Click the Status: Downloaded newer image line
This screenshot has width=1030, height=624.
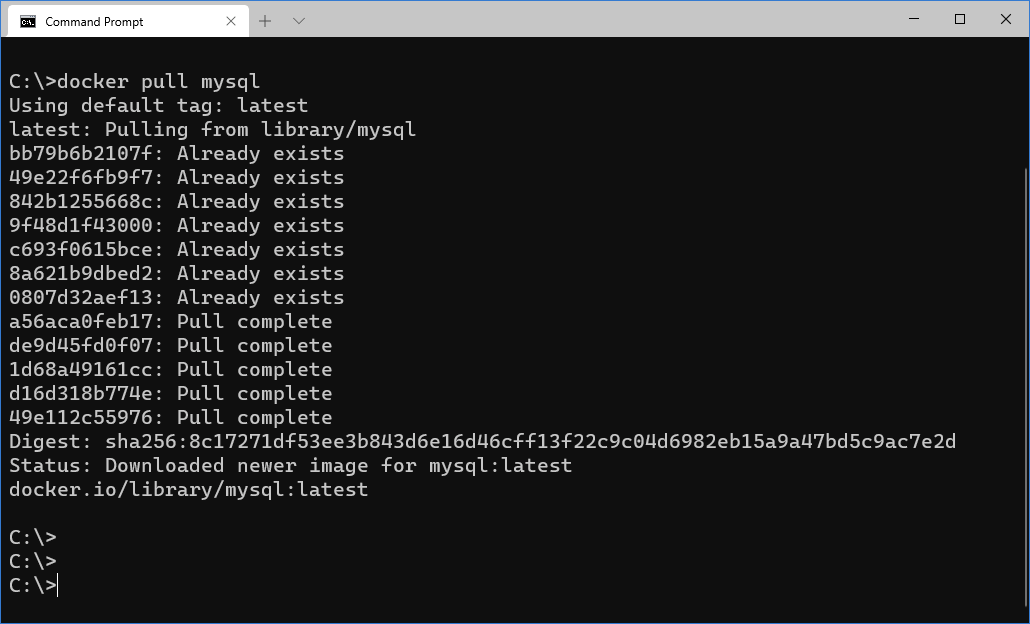290,466
